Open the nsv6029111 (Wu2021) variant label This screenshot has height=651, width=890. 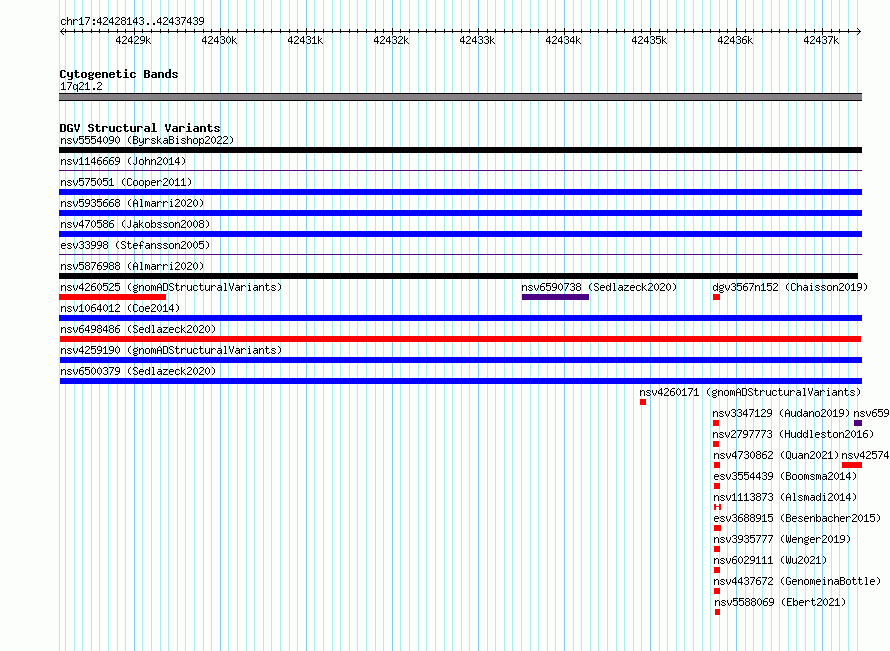coord(770,560)
